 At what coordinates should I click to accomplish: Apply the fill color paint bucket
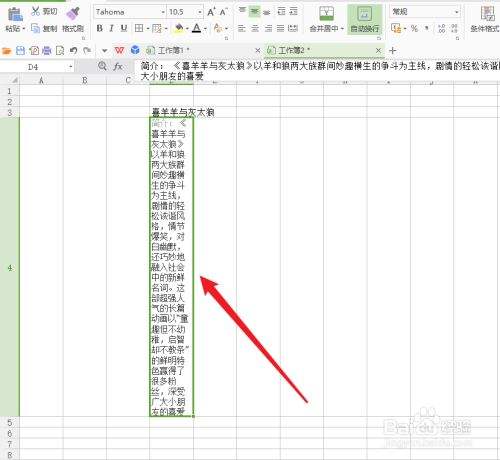tap(179, 28)
